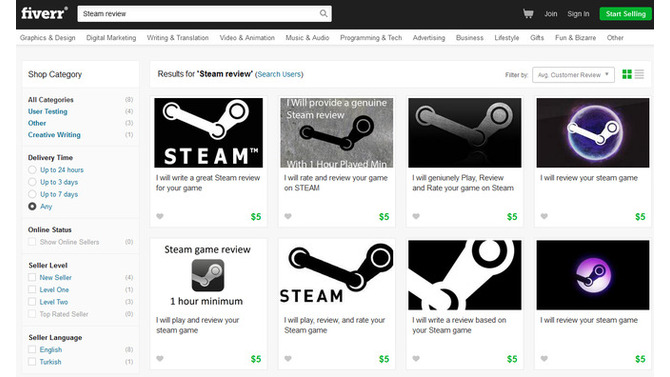Select 'Any' delivery time

coord(32,206)
